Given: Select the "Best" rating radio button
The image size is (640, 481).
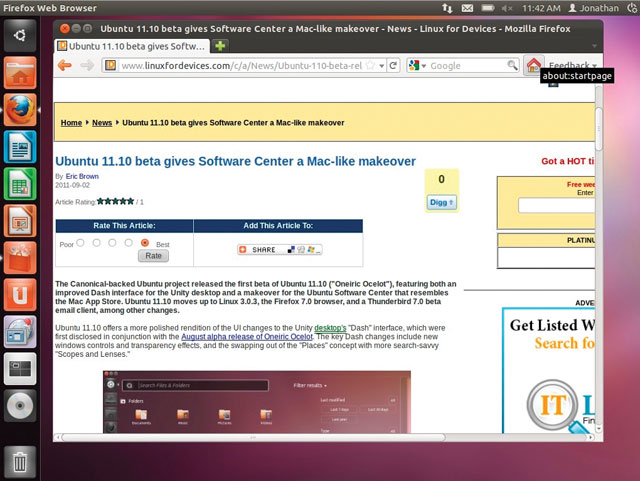Looking at the screenshot, I should click(145, 243).
